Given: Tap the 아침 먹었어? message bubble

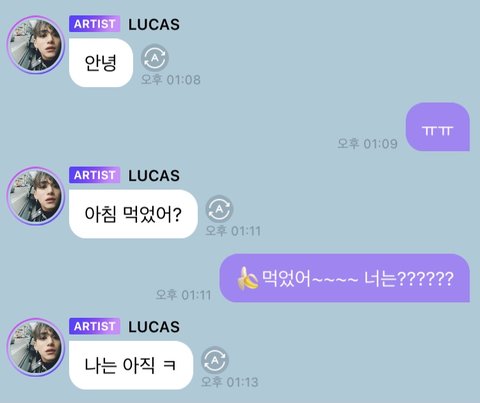Looking at the screenshot, I should click(133, 214).
